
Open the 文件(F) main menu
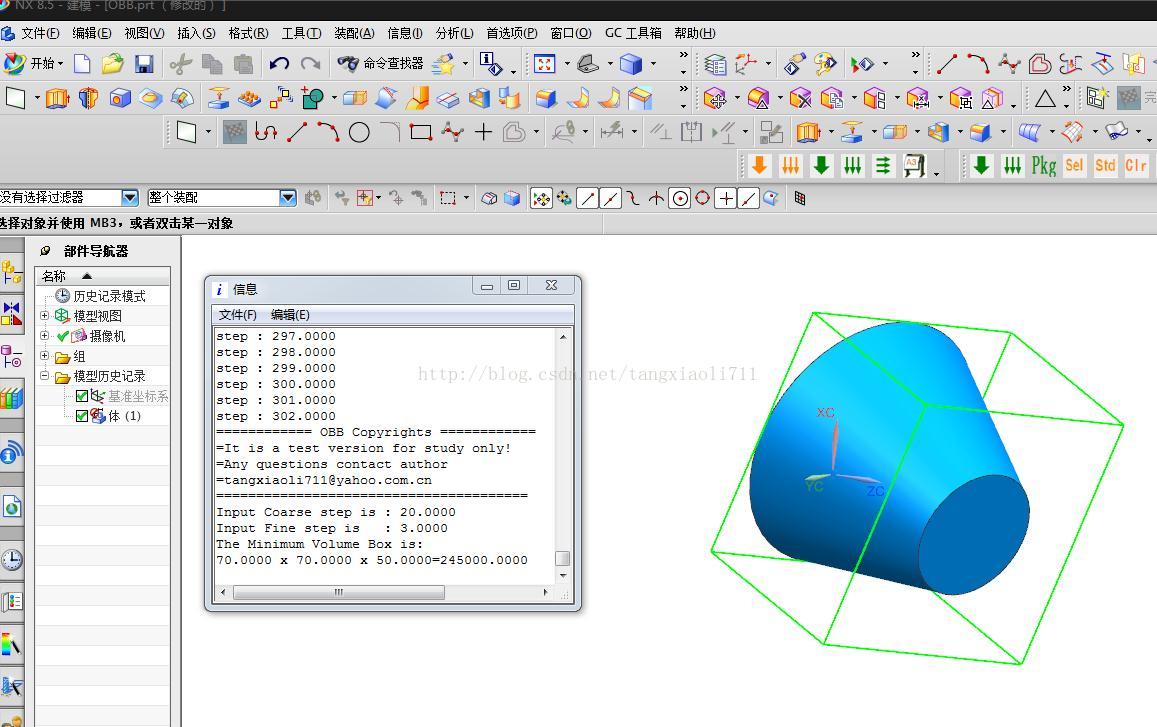pyautogui.click(x=40, y=33)
